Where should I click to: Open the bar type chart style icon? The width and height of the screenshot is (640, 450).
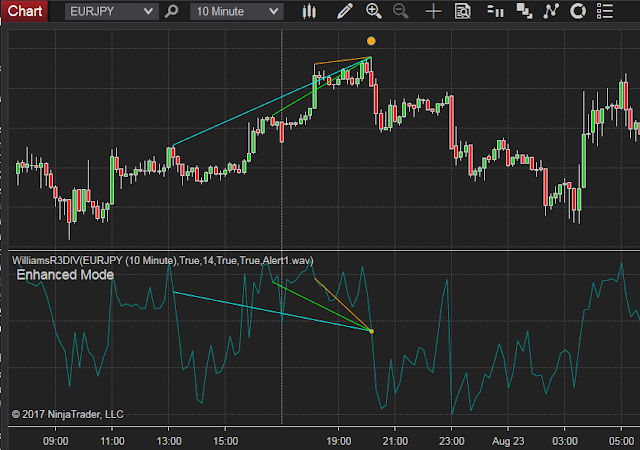pos(309,11)
